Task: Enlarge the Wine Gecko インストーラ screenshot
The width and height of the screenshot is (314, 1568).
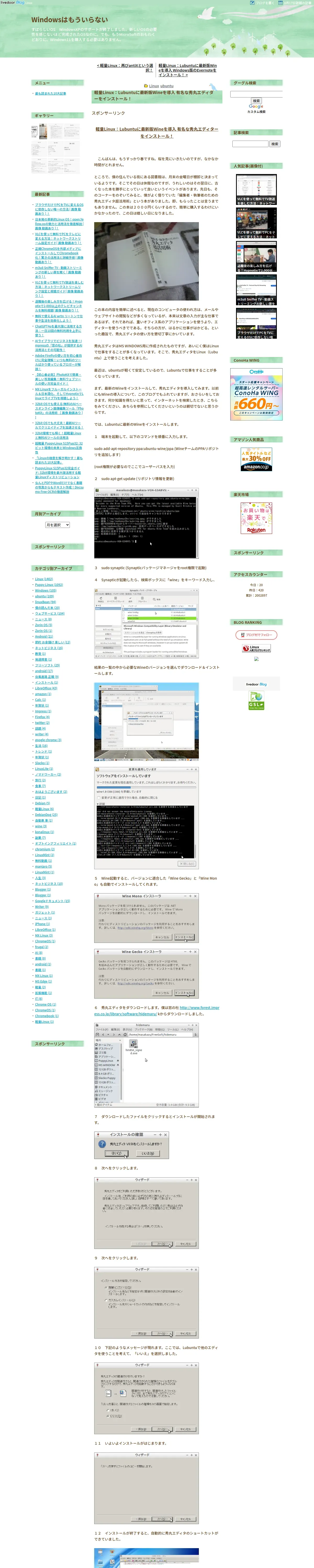Action: [x=146, y=973]
